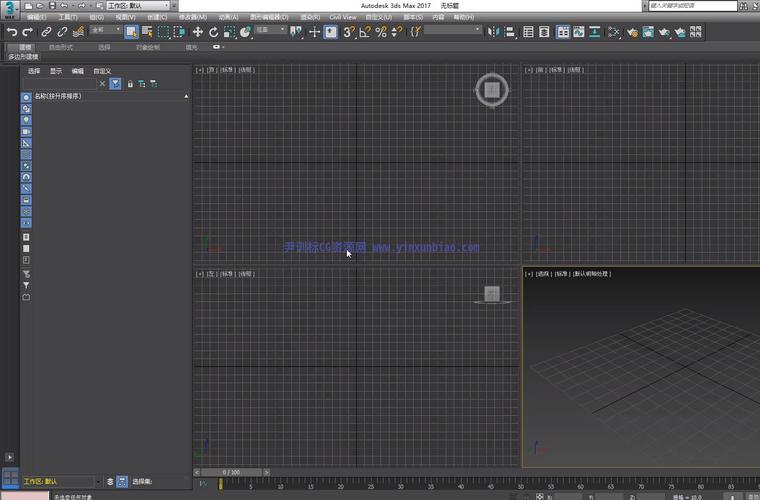Click the Align tool icon
This screenshot has width=760, height=500.
click(x=510, y=32)
